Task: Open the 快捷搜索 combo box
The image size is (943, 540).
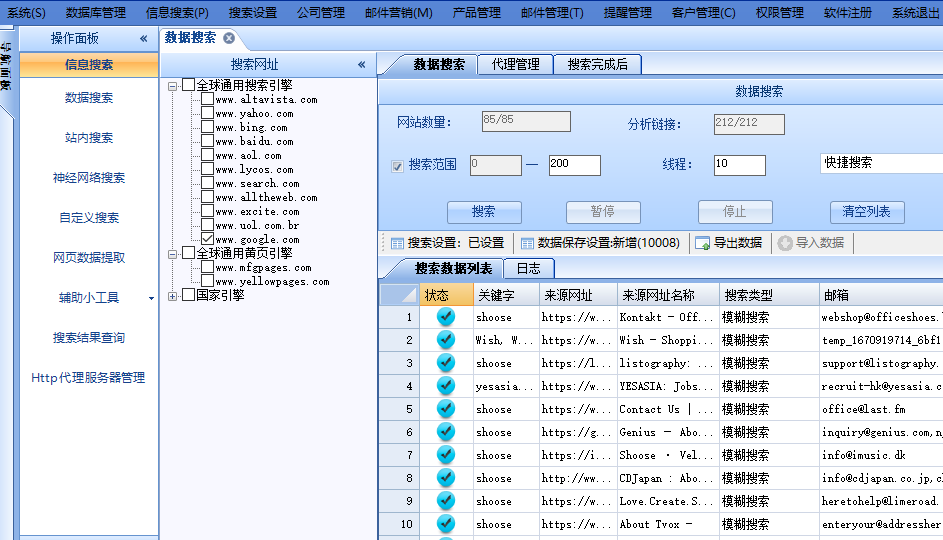Action: [881, 163]
